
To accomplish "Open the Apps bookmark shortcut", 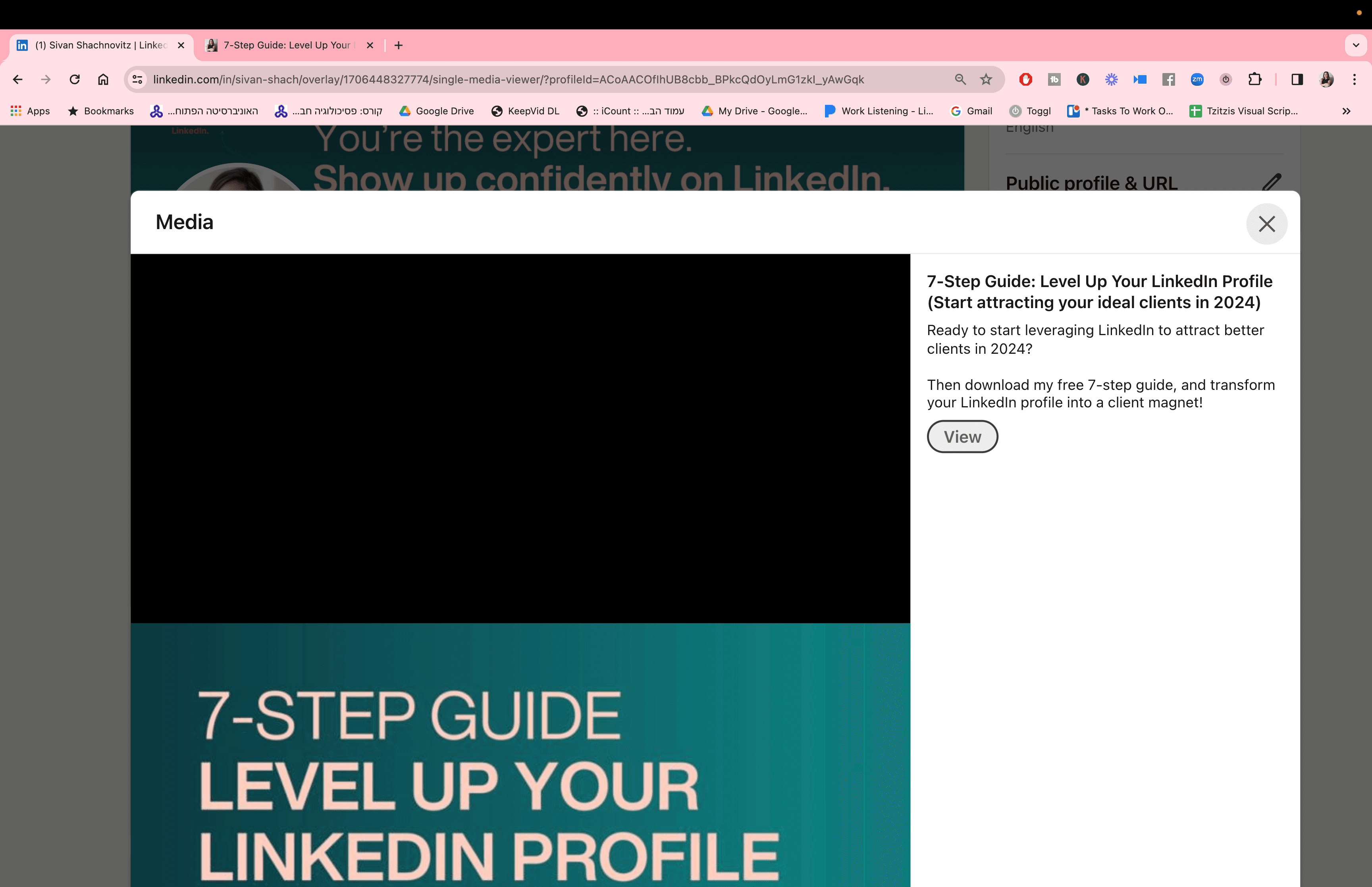I will 31,111.
